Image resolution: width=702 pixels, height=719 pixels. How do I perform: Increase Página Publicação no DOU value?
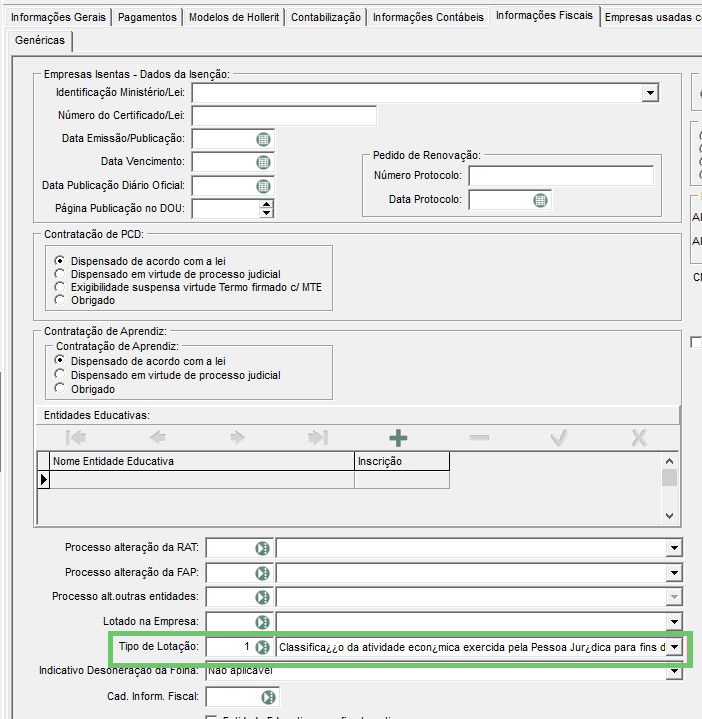point(266,204)
